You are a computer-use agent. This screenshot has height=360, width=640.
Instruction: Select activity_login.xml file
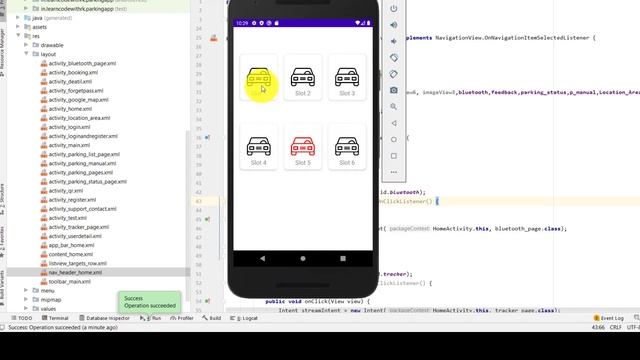65,127
